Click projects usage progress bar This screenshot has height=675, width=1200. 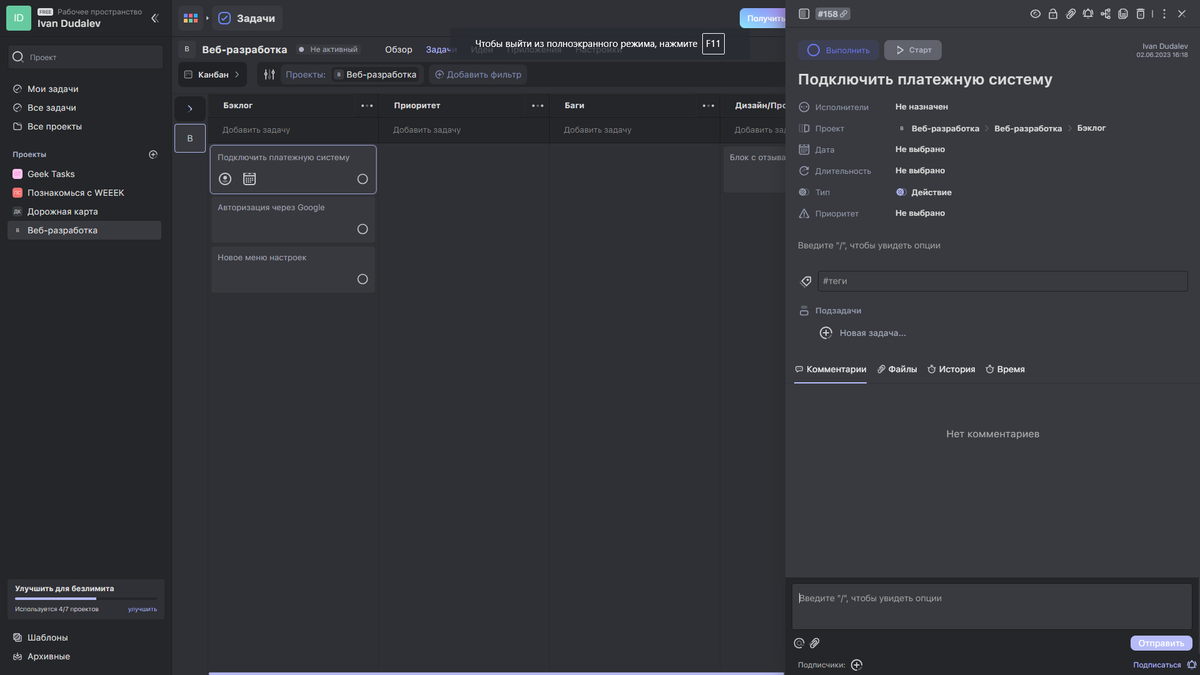click(x=85, y=599)
